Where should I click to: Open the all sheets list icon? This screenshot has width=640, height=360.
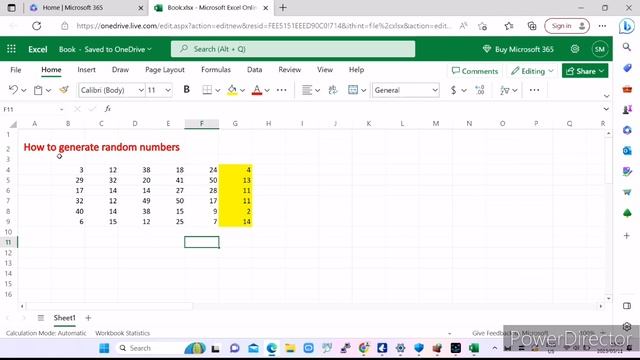41,318
